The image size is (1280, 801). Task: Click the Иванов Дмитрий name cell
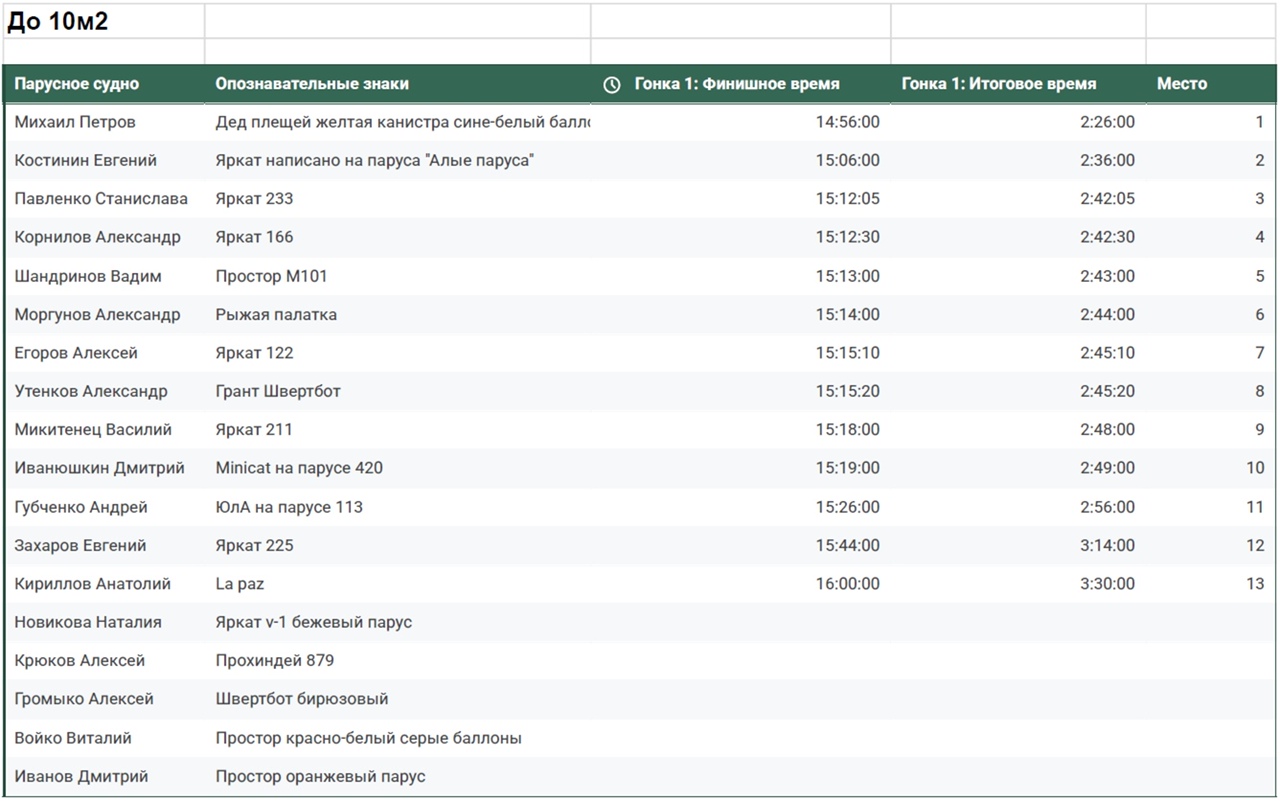[81, 777]
